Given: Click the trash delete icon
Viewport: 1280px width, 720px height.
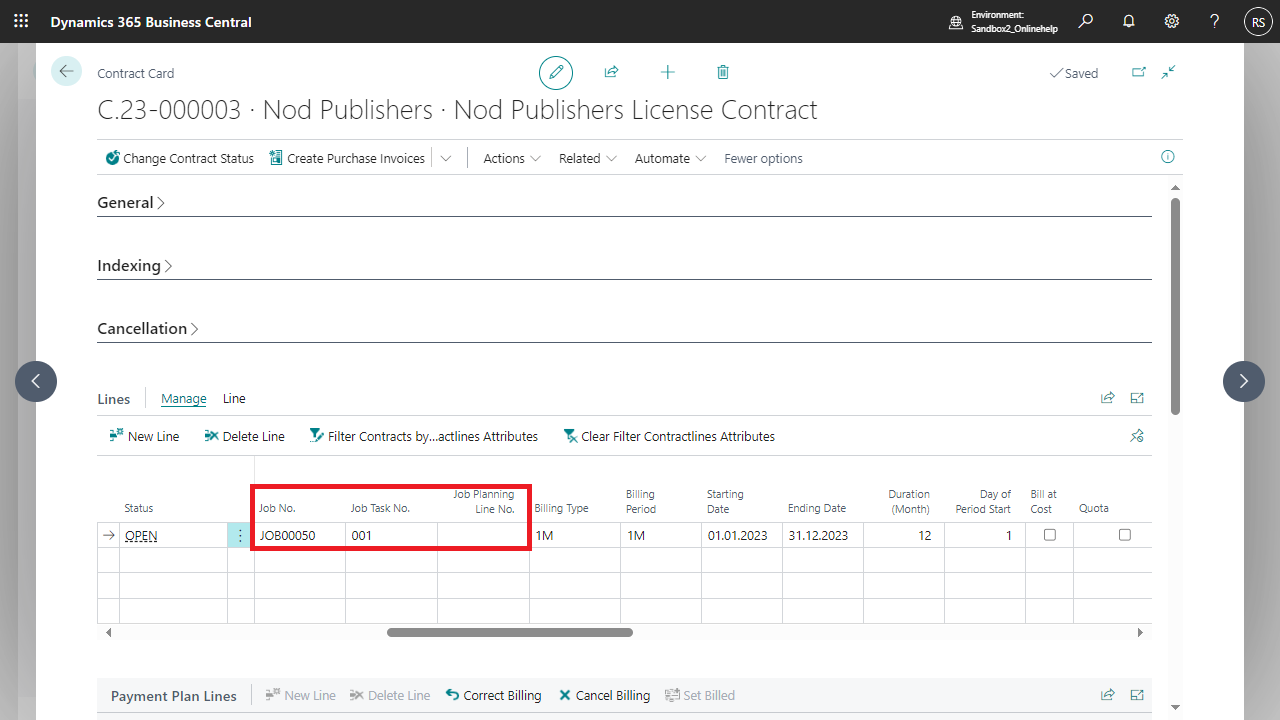Looking at the screenshot, I should (x=723, y=73).
